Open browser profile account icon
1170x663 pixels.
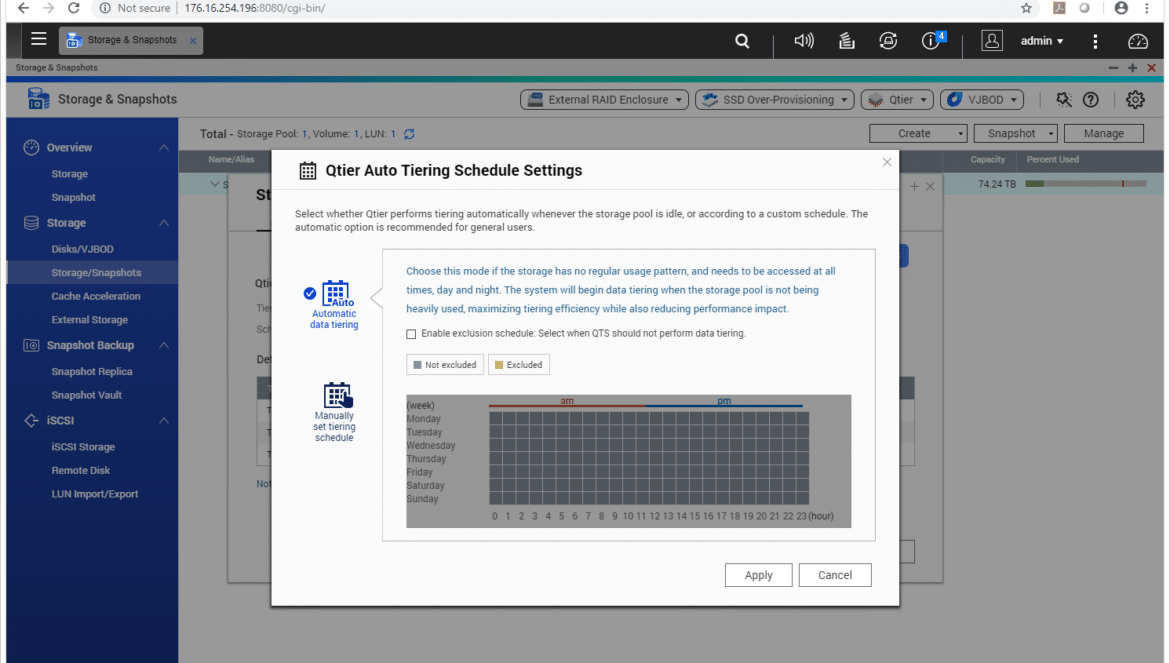(1121, 8)
